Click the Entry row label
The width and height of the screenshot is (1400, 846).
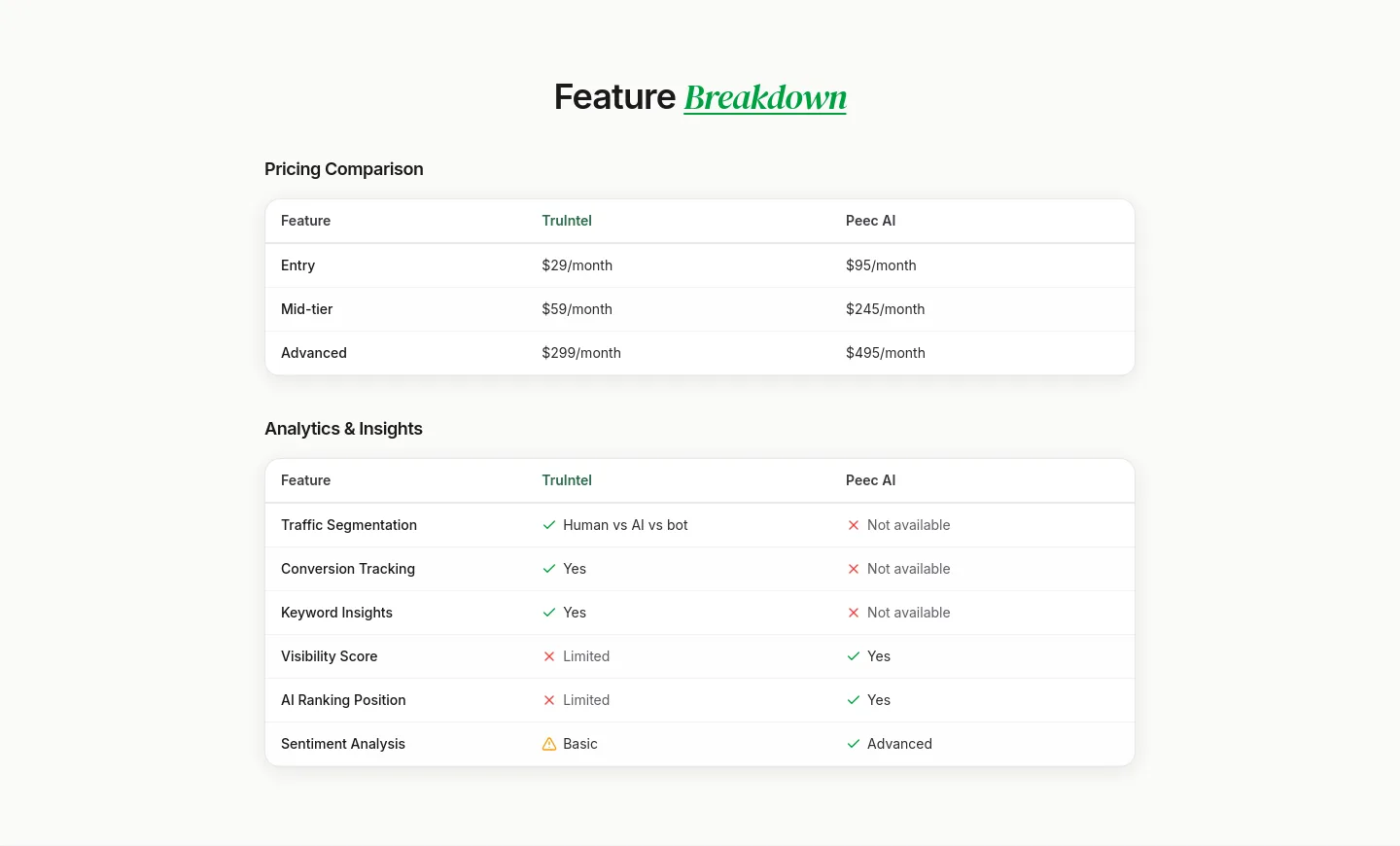click(297, 265)
